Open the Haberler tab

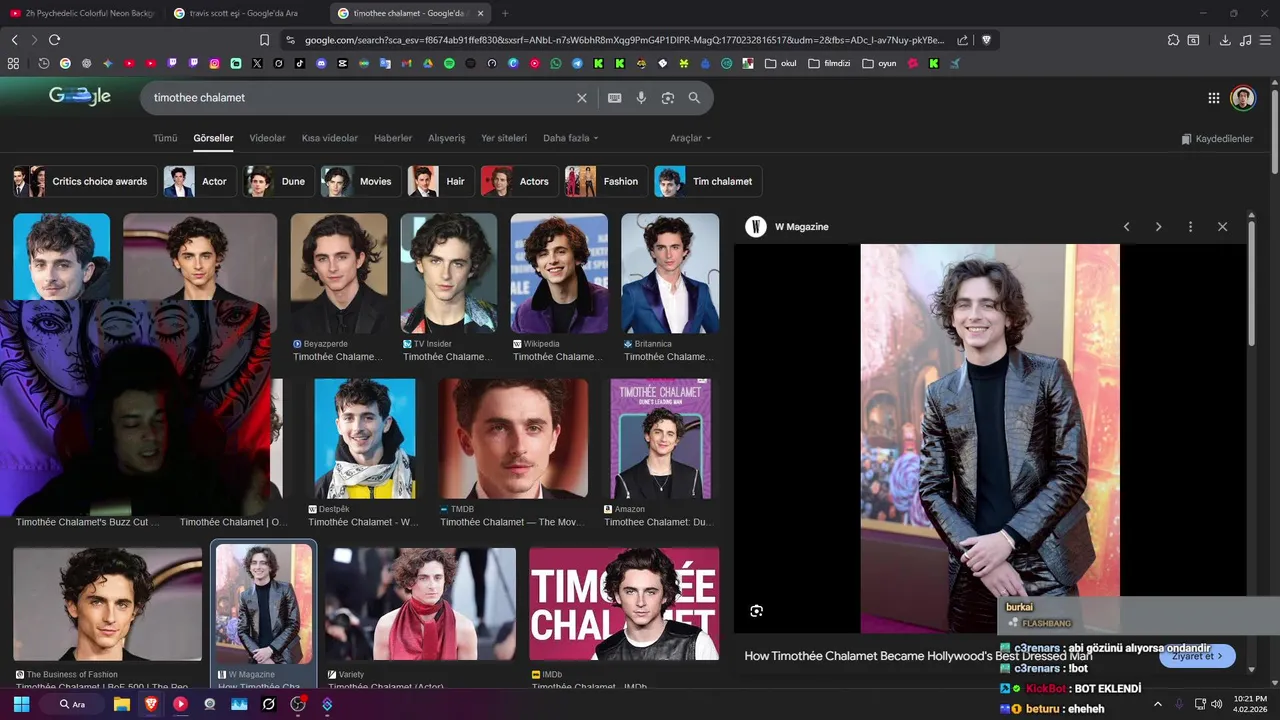(x=393, y=138)
